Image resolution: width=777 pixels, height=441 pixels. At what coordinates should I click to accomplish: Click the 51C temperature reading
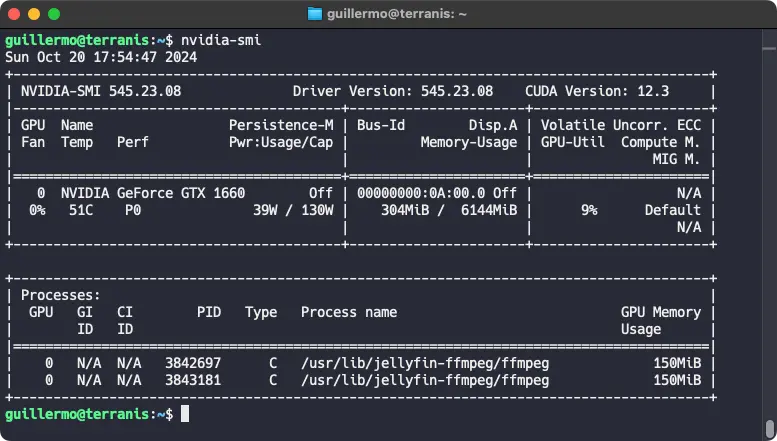[81, 209]
